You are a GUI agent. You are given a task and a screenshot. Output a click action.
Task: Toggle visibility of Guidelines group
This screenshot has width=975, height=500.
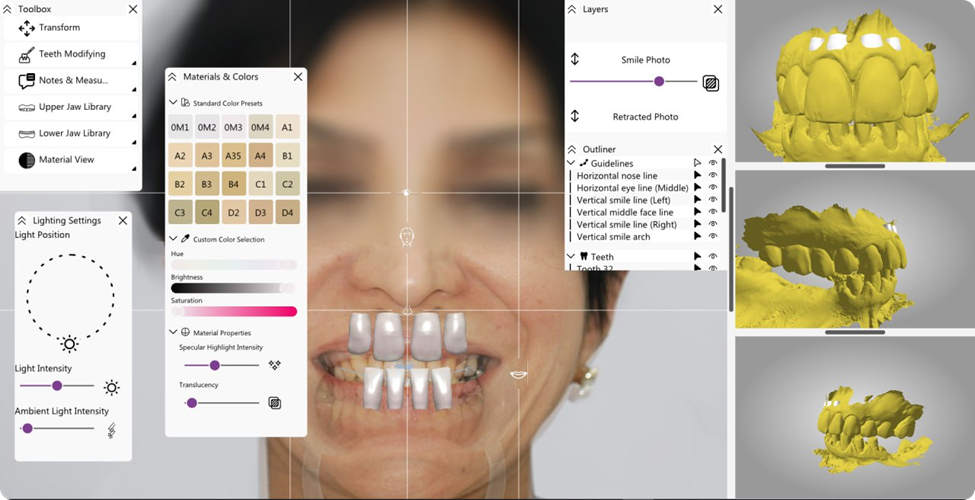coord(713,163)
